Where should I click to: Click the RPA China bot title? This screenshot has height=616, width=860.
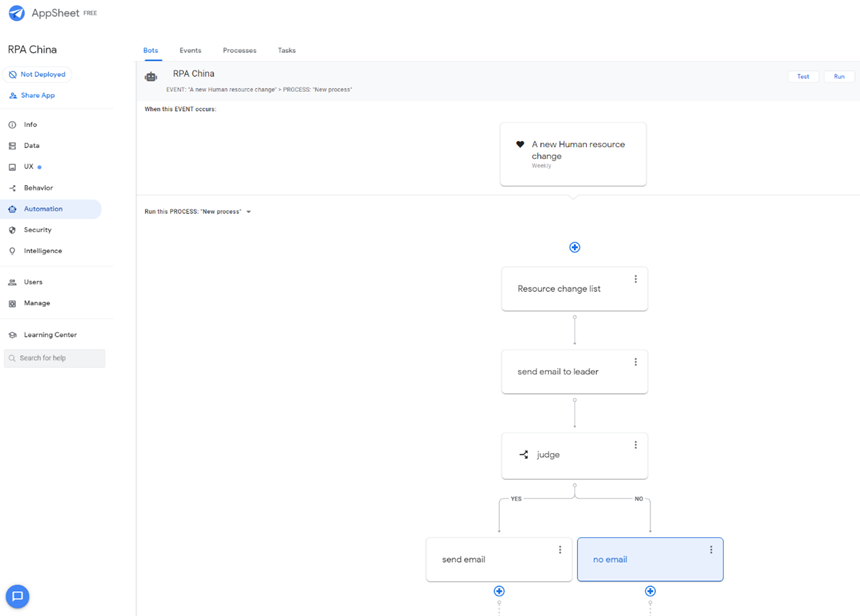[194, 74]
